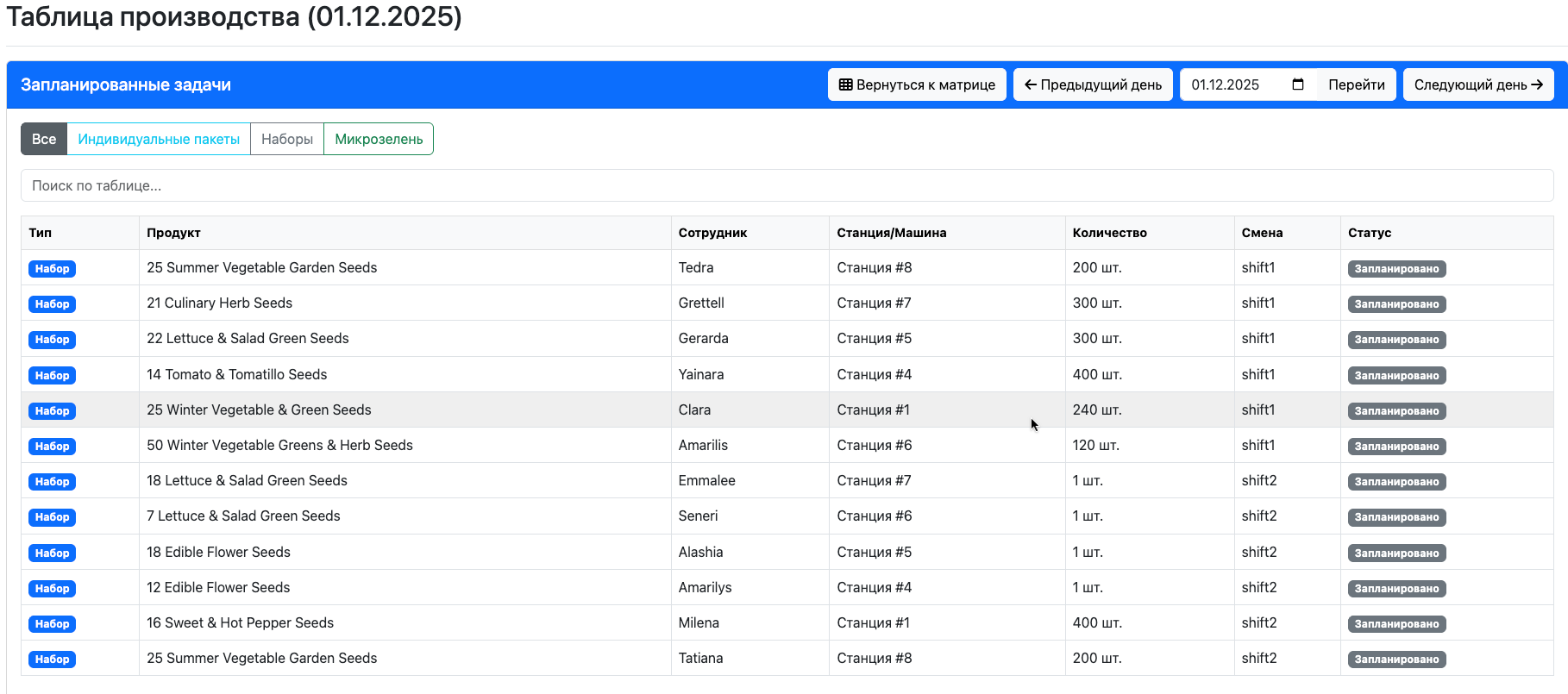Click Запланировано status for Tedra row
1568x694 pixels.
tap(1396, 268)
